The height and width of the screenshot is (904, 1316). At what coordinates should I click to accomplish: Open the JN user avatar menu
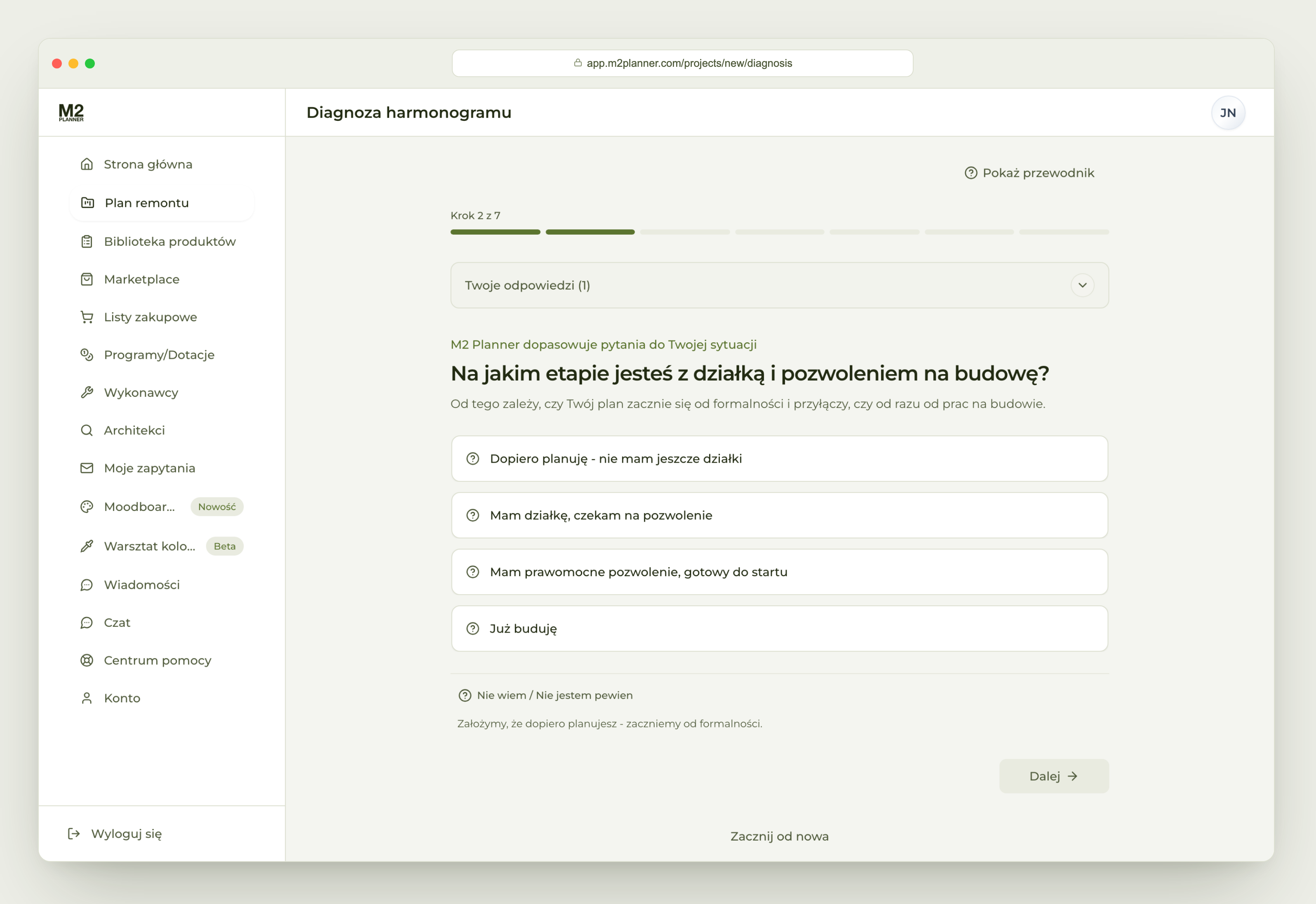(x=1228, y=113)
